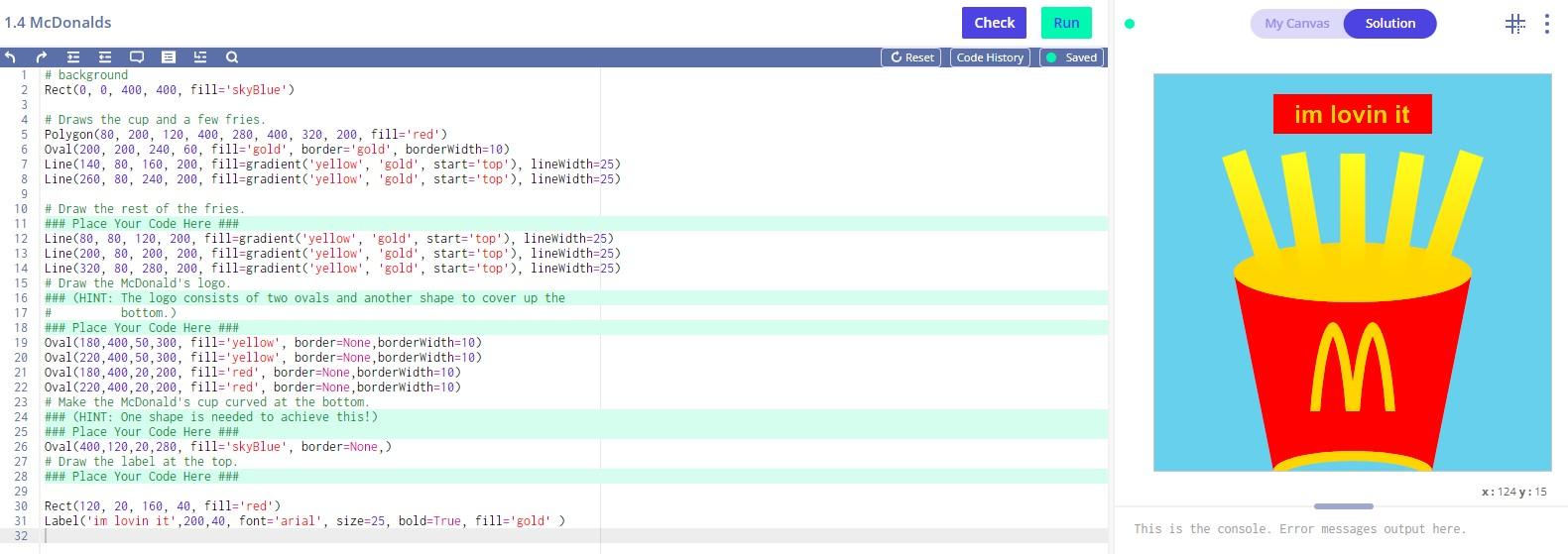Viewport: 1568px width, 554px height.
Task: Reset the code to starter
Action: click(911, 57)
